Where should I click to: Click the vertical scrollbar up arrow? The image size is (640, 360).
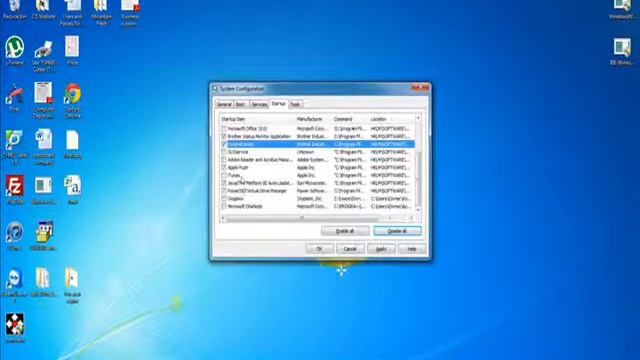418,118
